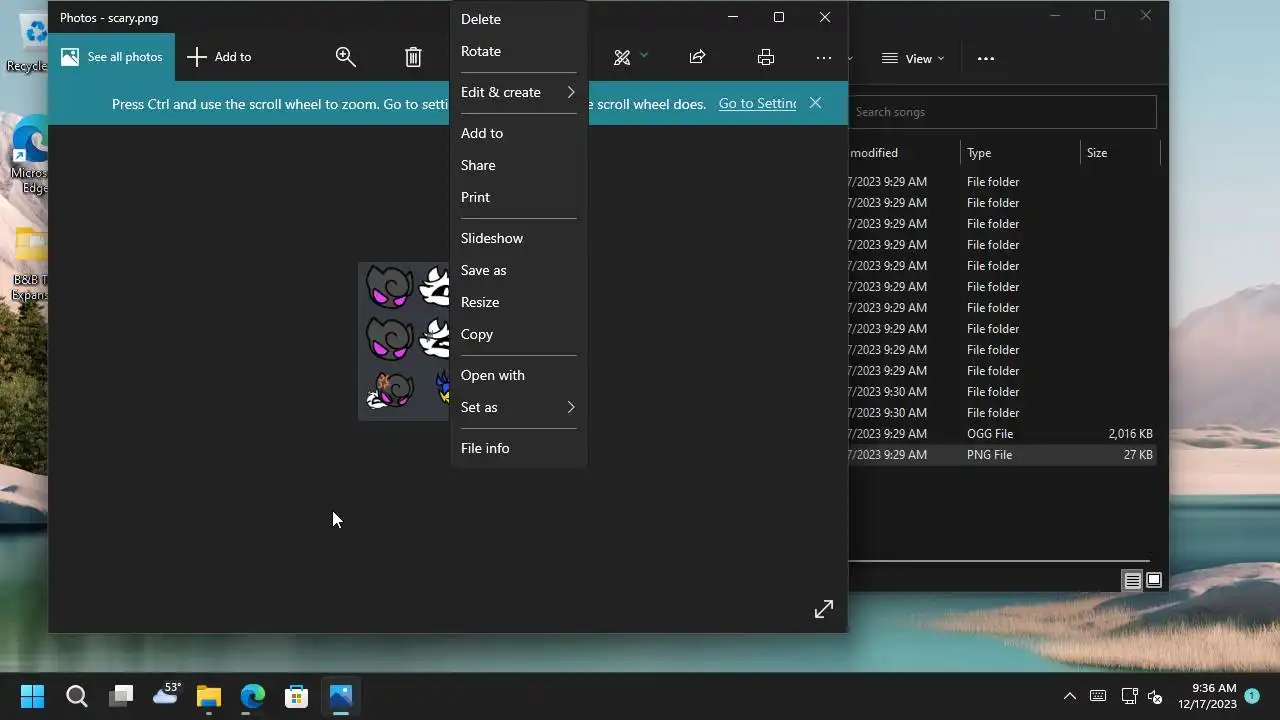
Task: Expand the Set as submenu
Action: tap(518, 407)
